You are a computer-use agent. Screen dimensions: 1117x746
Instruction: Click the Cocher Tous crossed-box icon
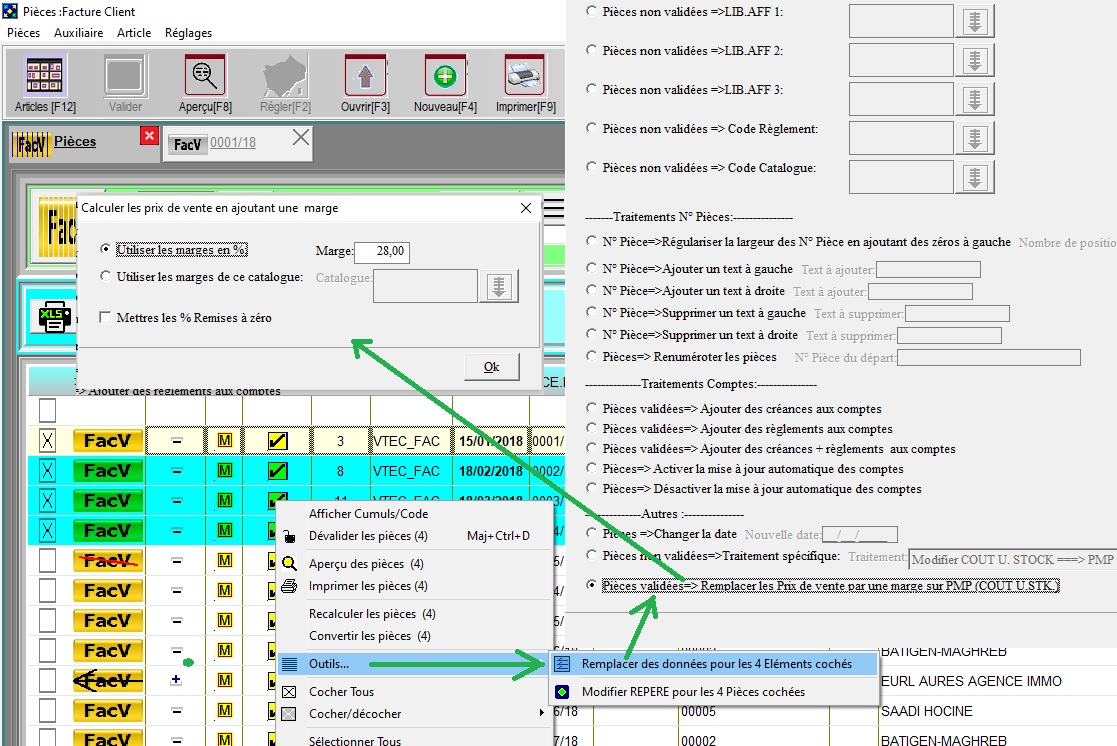click(x=289, y=692)
